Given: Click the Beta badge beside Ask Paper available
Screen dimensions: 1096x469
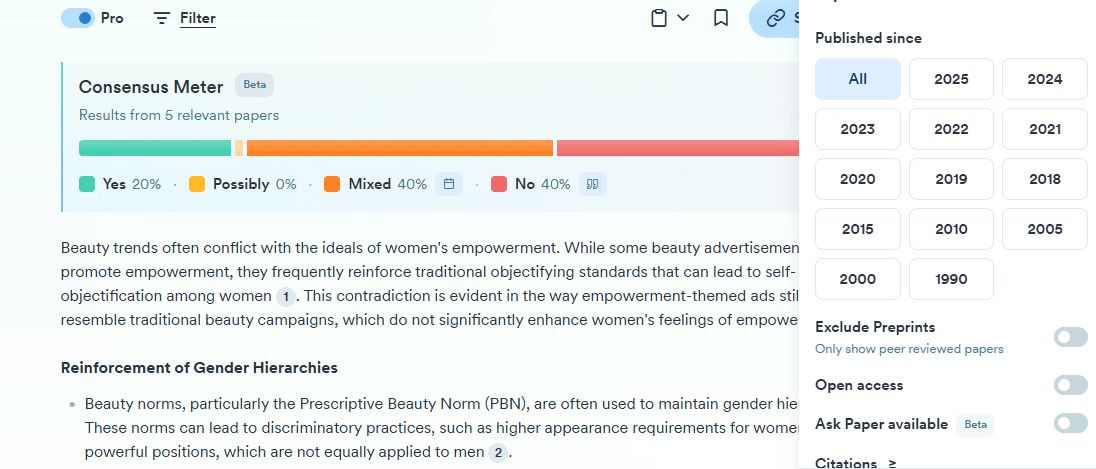Looking at the screenshot, I should pyautogui.click(x=975, y=424).
